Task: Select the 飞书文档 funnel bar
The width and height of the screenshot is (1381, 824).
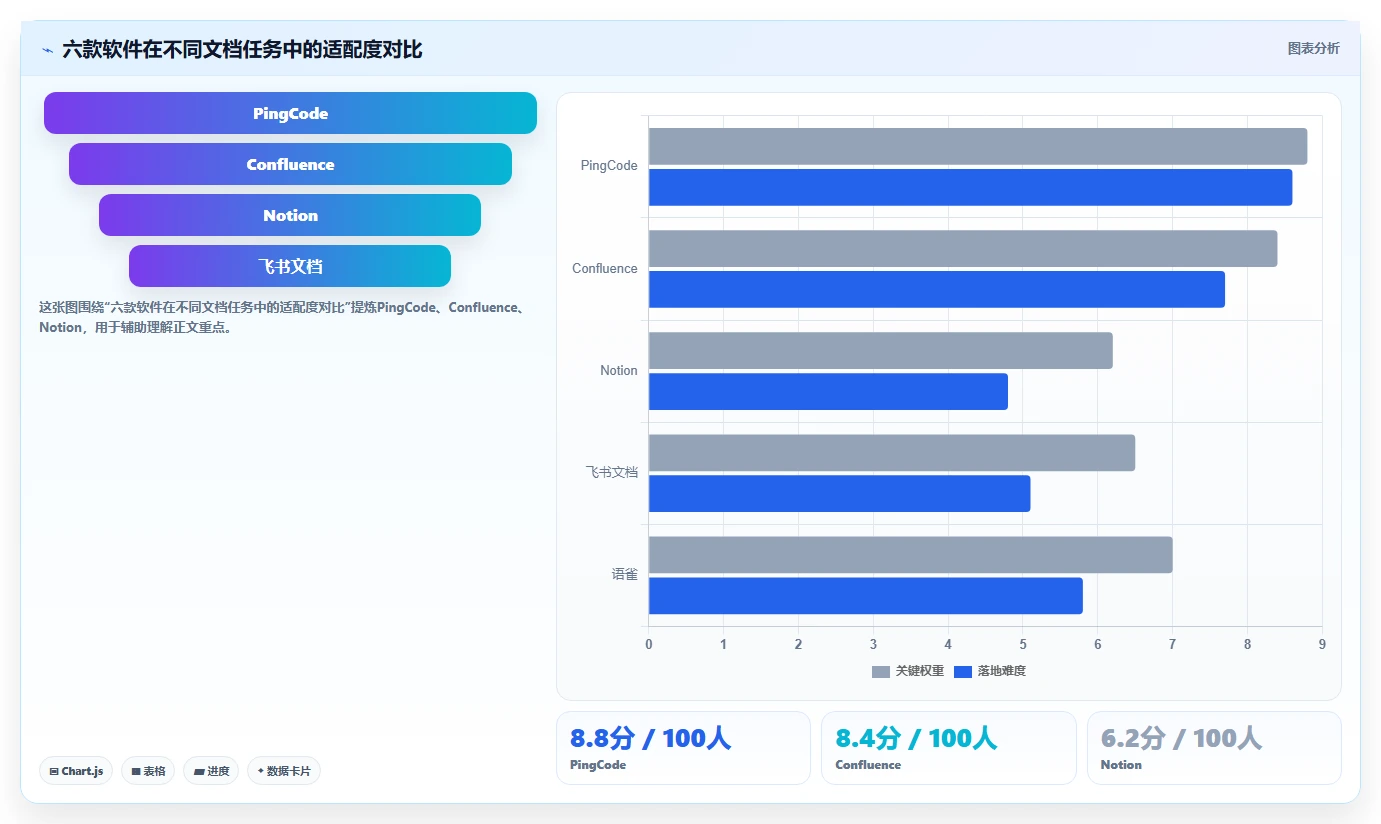Action: click(290, 266)
